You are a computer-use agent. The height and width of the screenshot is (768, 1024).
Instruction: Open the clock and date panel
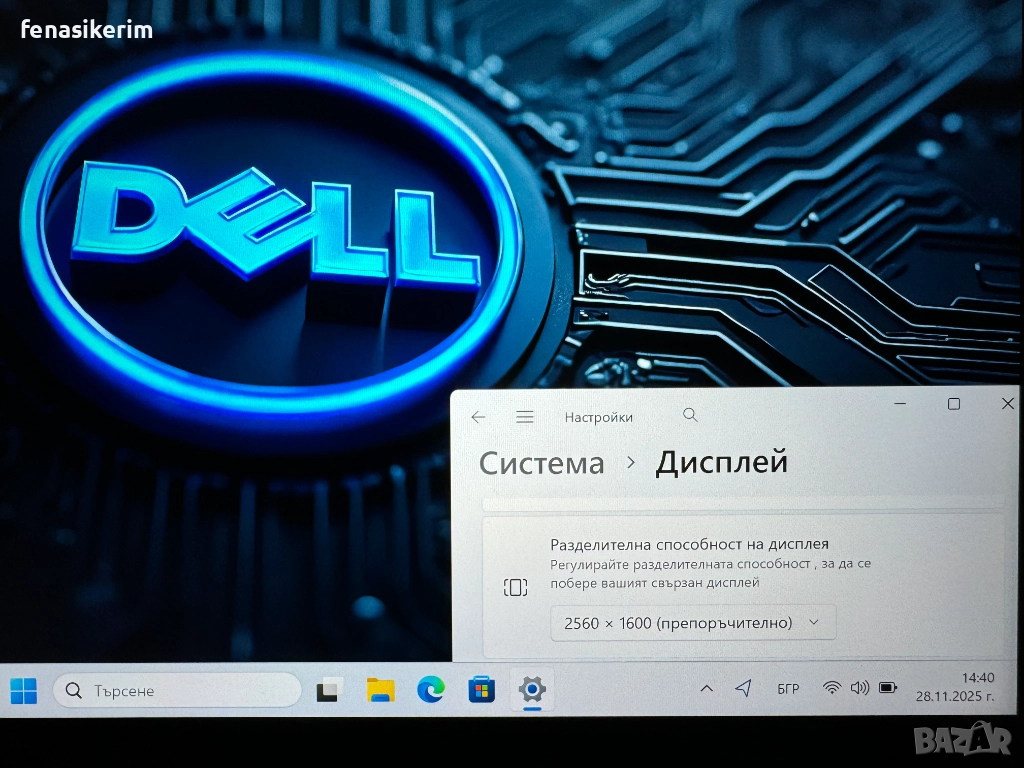(954, 688)
